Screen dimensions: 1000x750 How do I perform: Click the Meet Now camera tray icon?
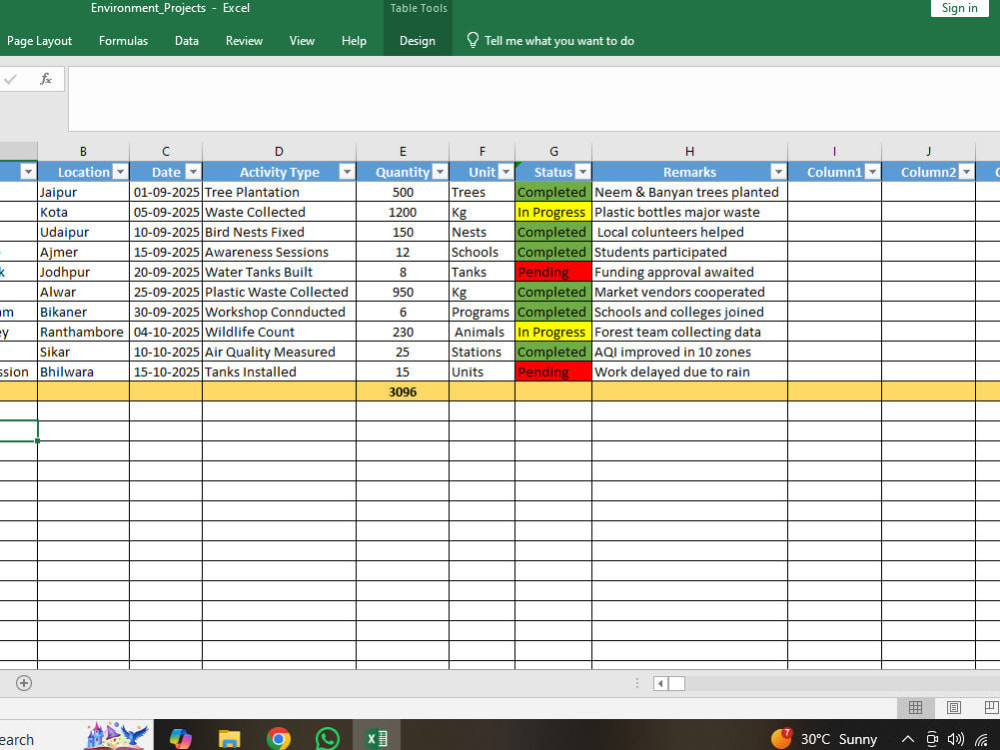(932, 739)
